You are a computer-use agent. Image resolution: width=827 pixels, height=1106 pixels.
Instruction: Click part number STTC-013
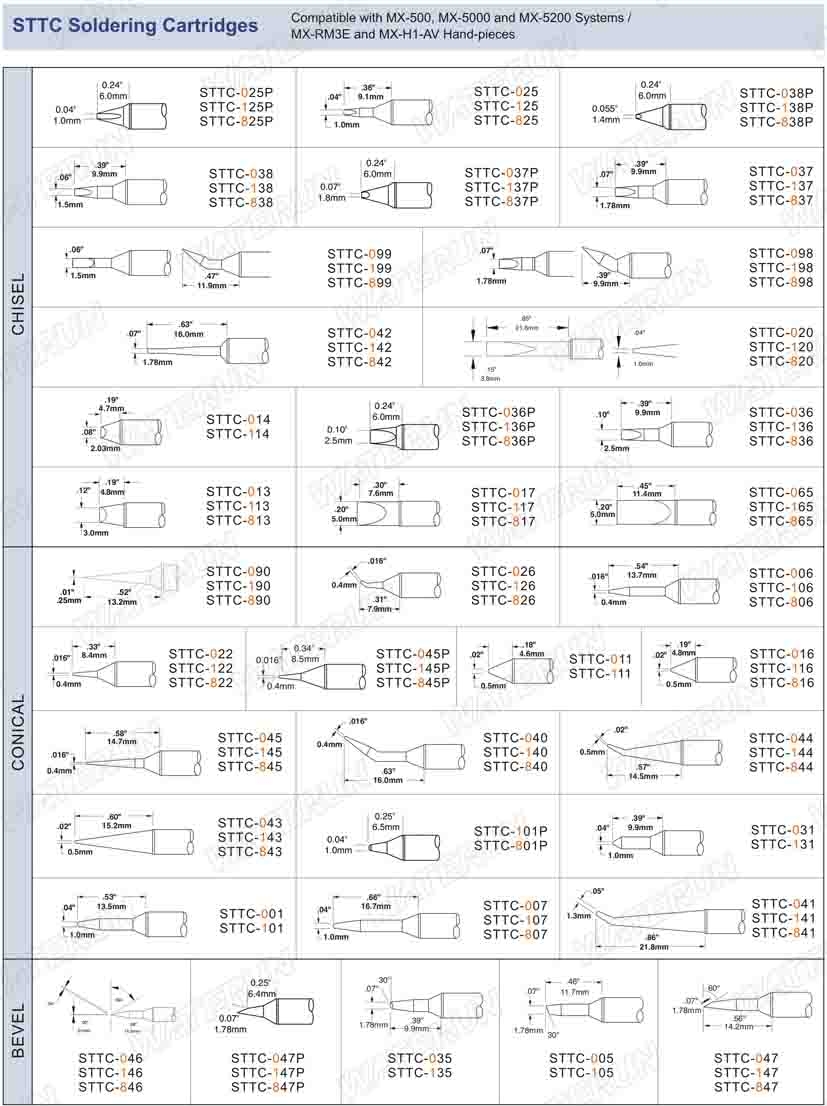[238, 492]
